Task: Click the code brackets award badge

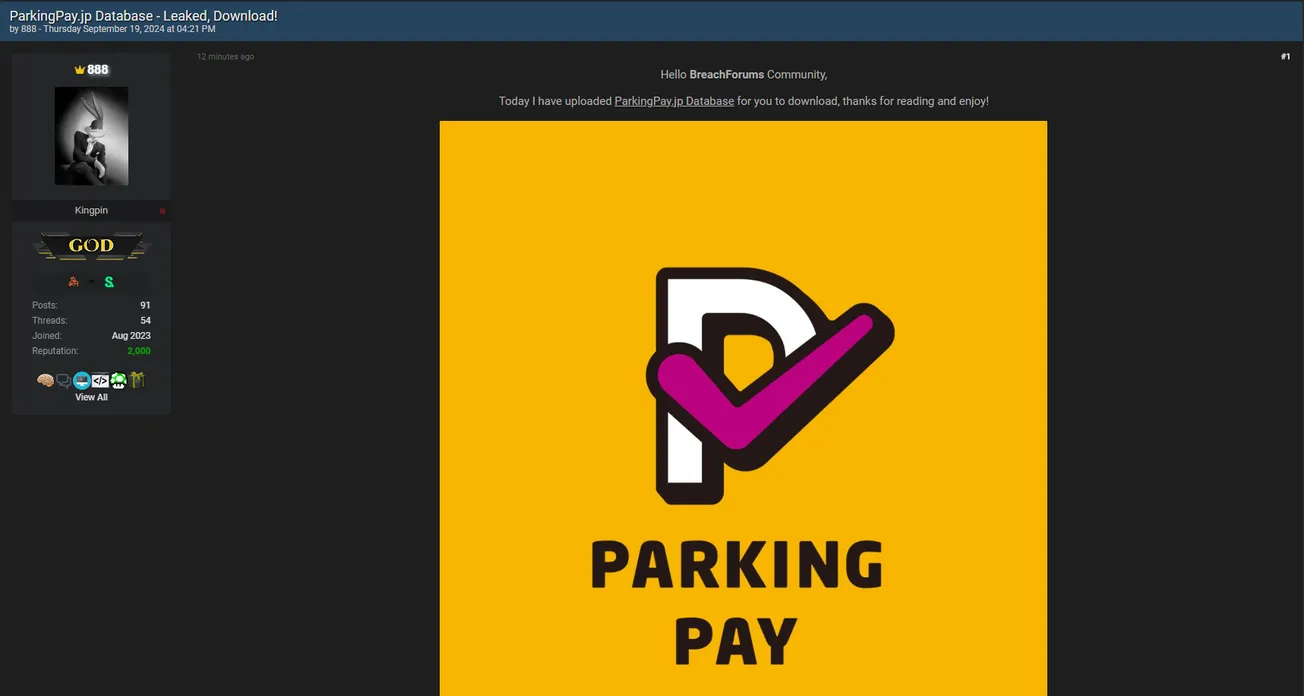Action: [100, 381]
